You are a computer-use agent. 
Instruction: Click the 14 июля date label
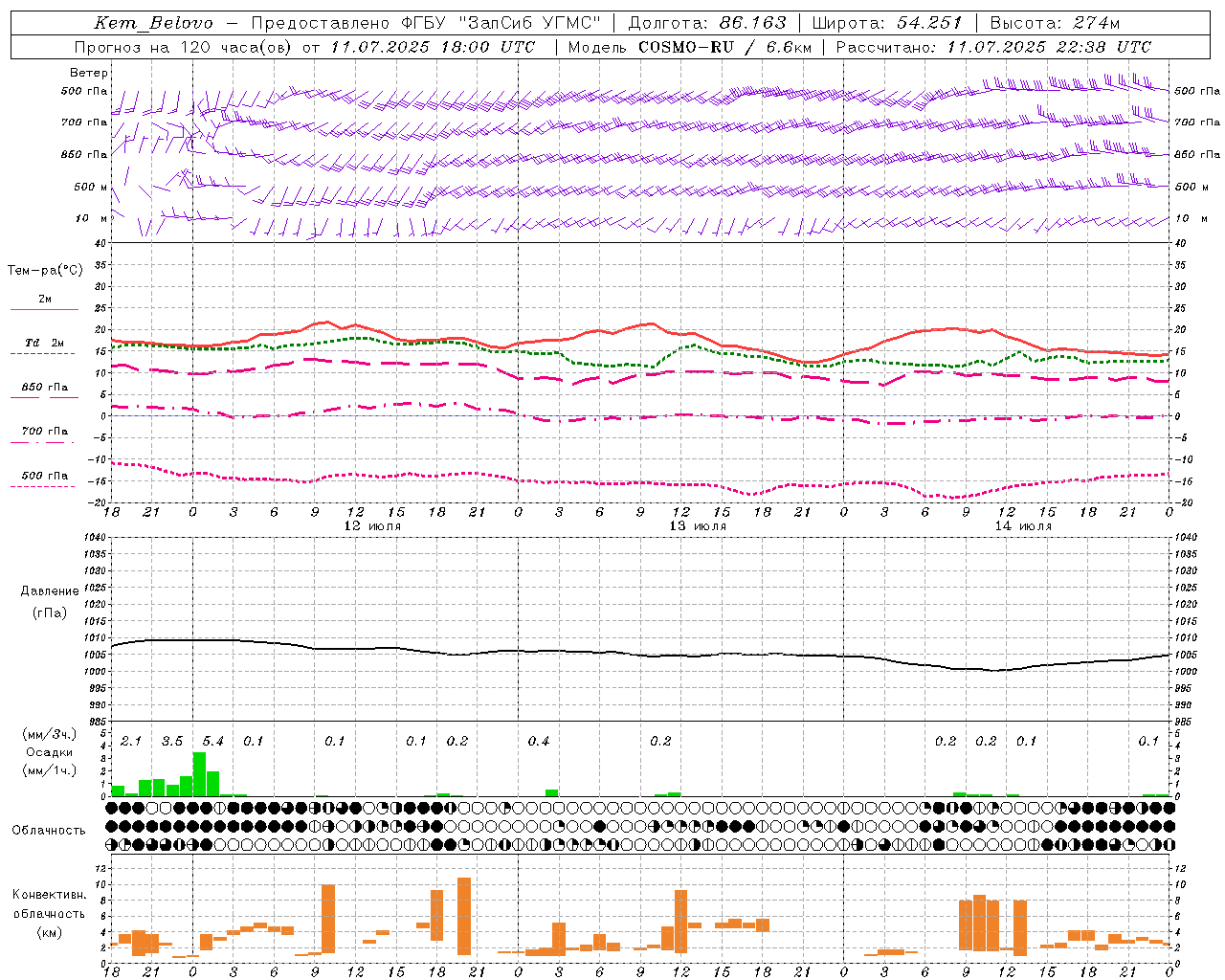click(1023, 526)
